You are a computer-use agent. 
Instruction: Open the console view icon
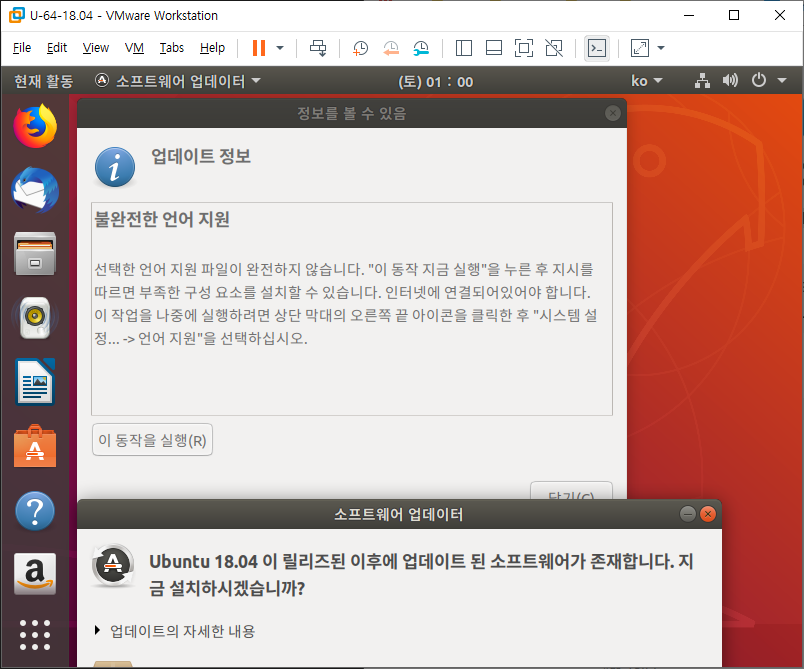click(x=597, y=48)
